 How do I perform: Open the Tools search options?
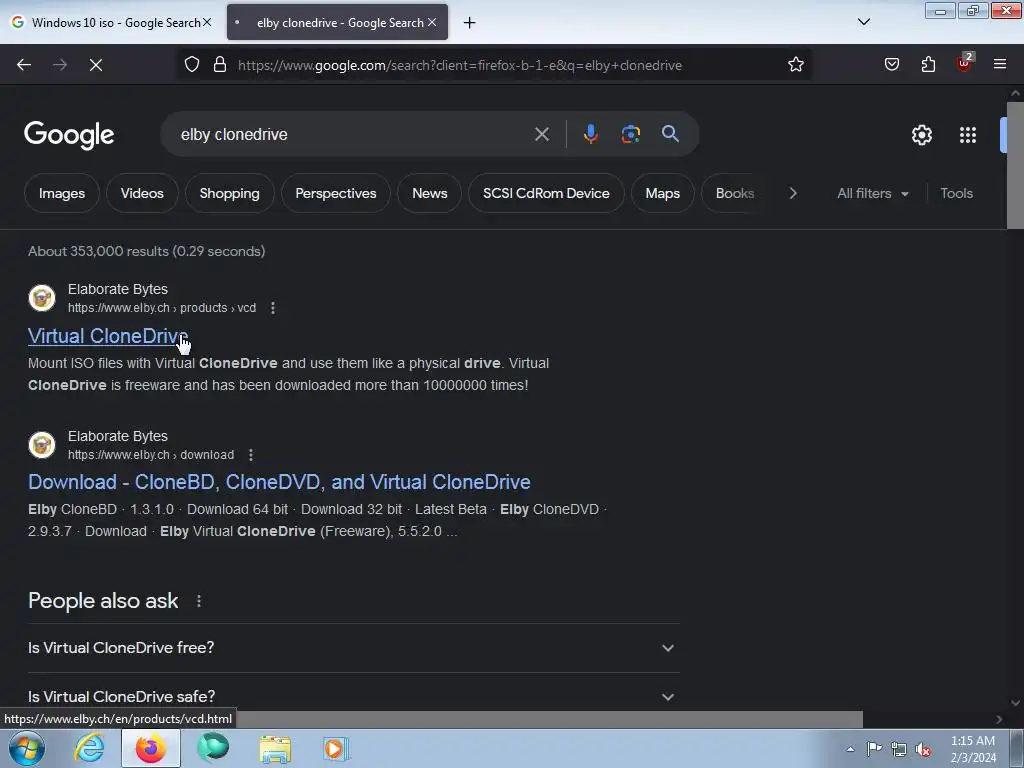coord(956,194)
